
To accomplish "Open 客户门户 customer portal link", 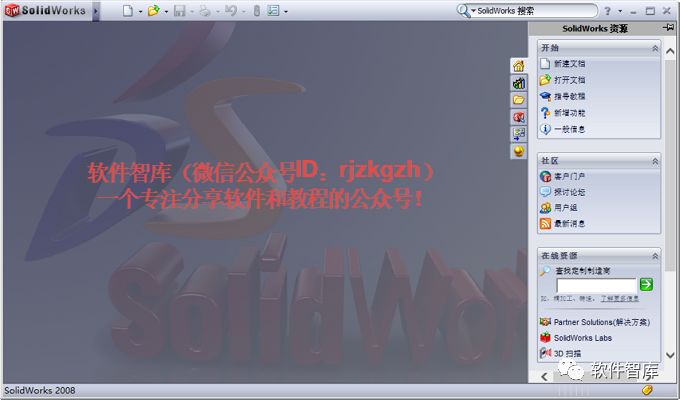I will [569, 177].
